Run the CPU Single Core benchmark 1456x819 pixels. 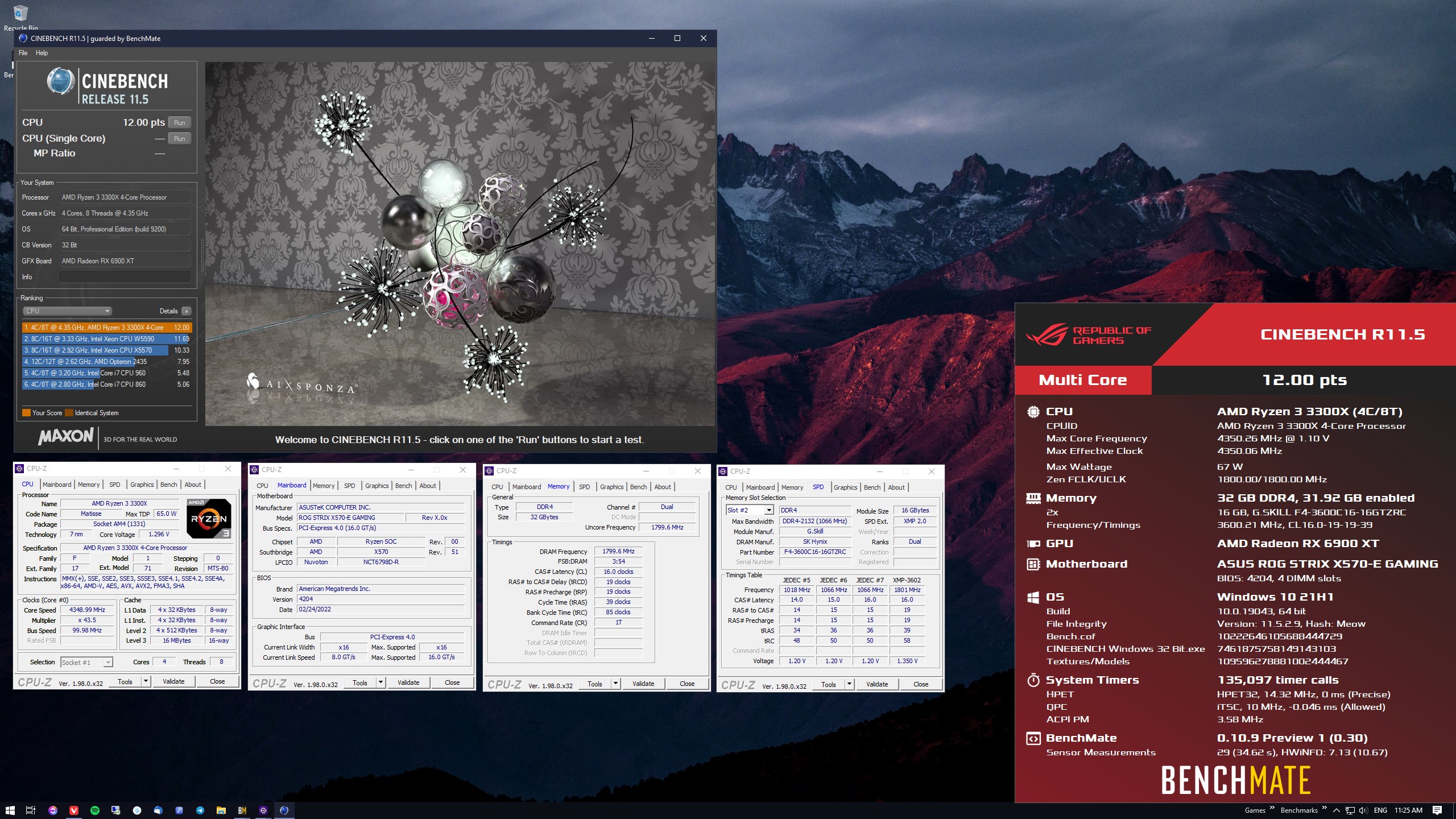pyautogui.click(x=179, y=139)
